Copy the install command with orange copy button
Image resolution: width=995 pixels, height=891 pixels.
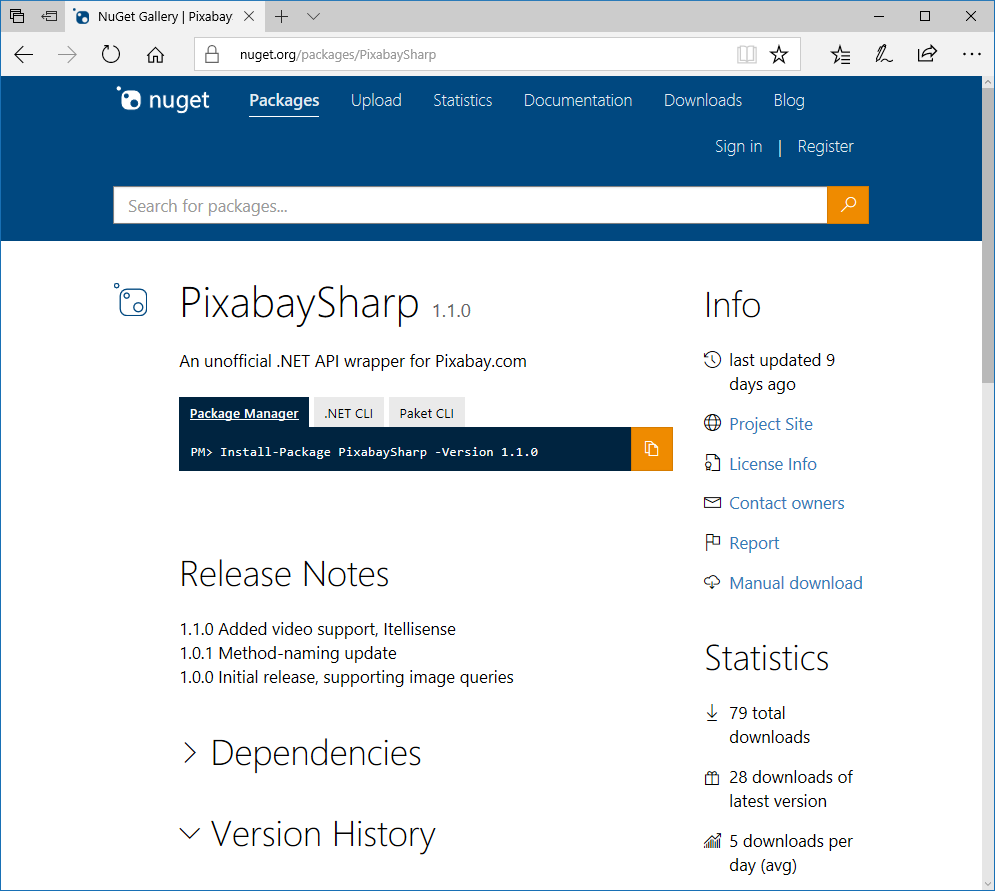(x=651, y=449)
